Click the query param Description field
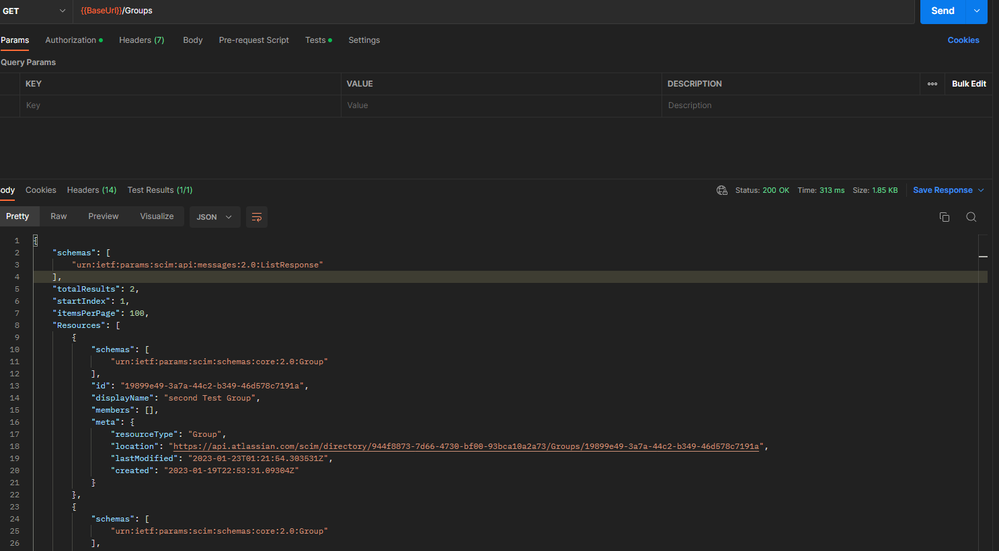999x551 pixels. (790, 106)
